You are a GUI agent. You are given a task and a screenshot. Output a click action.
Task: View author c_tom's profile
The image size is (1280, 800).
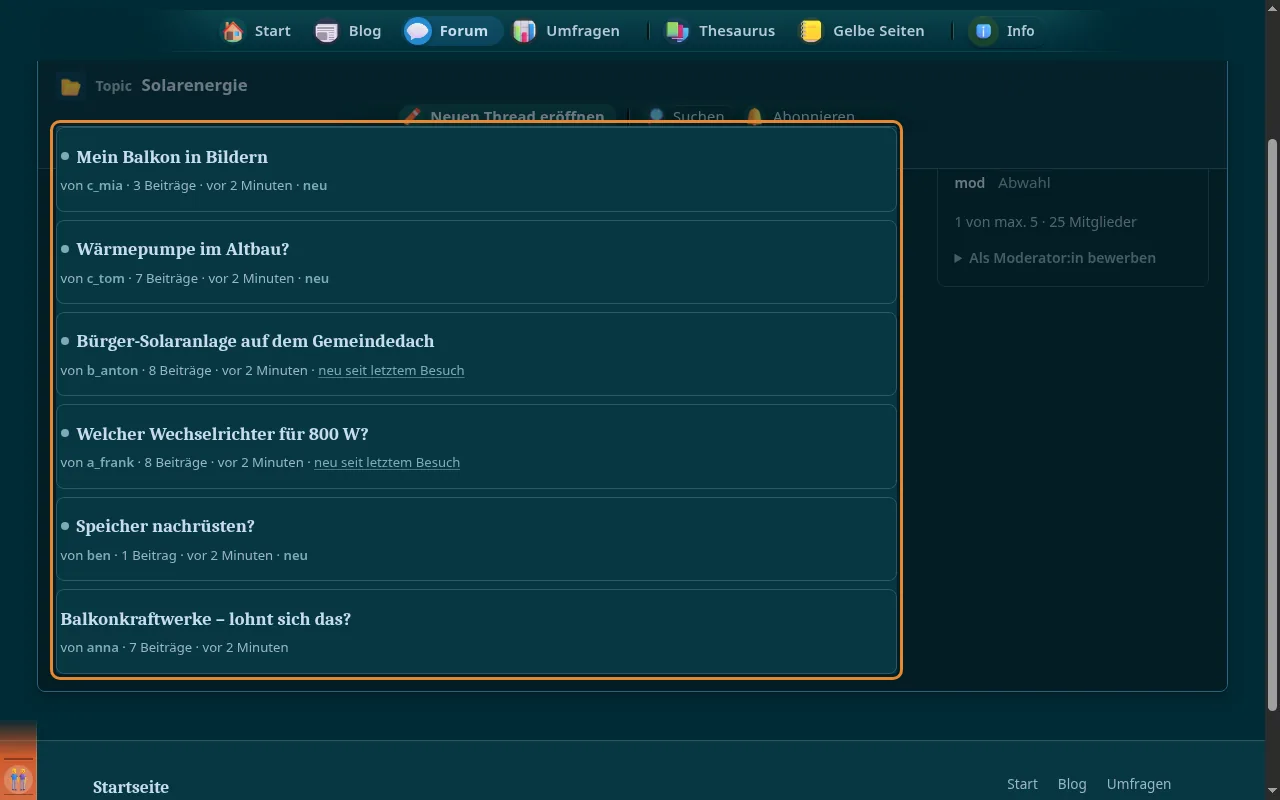106,278
